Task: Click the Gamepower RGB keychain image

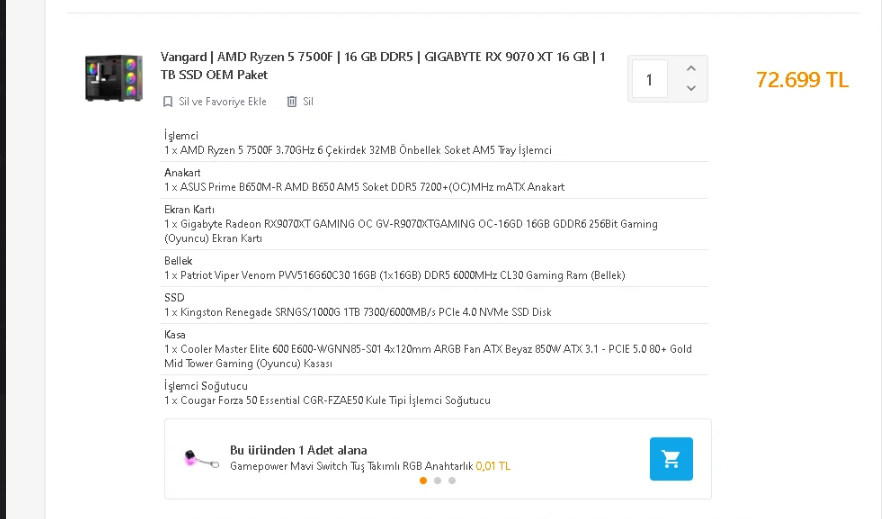Action: click(x=202, y=459)
